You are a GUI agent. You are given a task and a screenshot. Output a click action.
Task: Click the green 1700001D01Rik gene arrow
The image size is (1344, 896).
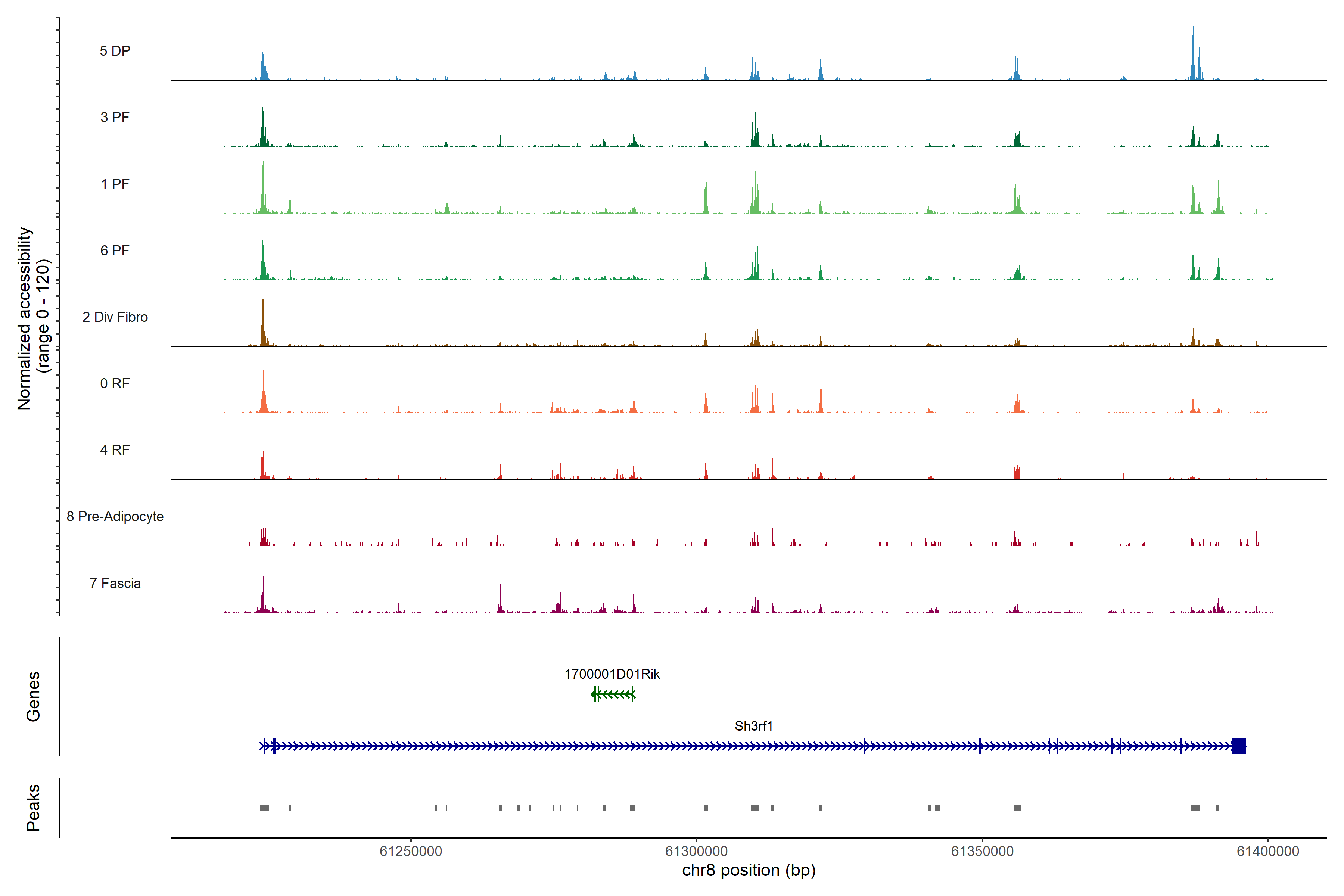tap(613, 694)
